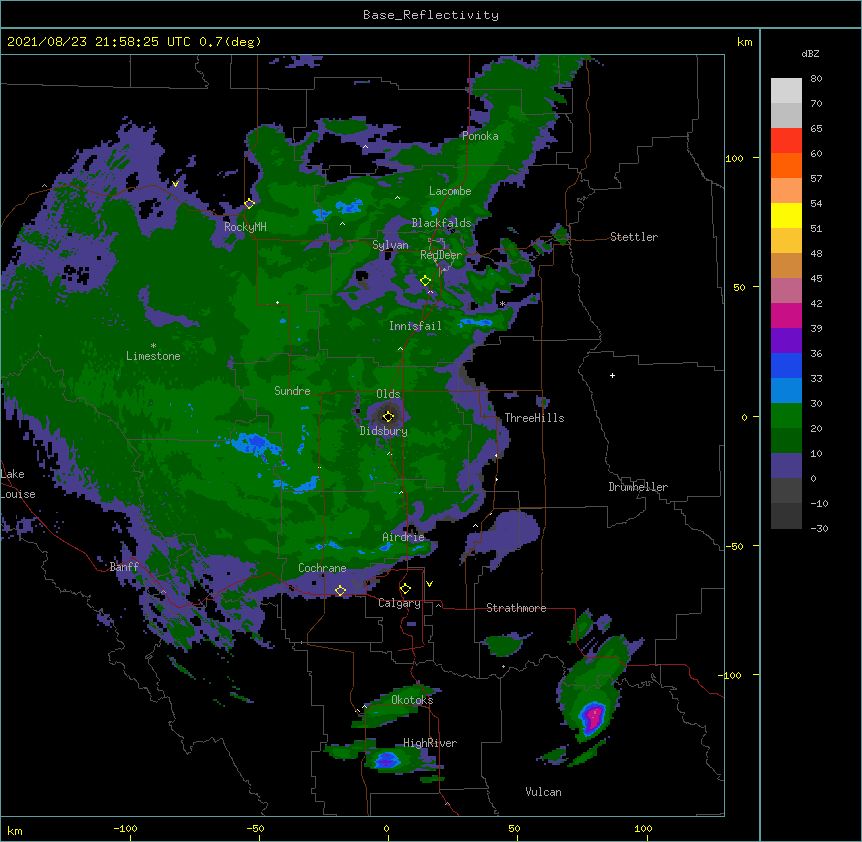Click the yellow V marker northeast of Calgary
Viewport: 862px width, 842px height.
click(x=429, y=584)
